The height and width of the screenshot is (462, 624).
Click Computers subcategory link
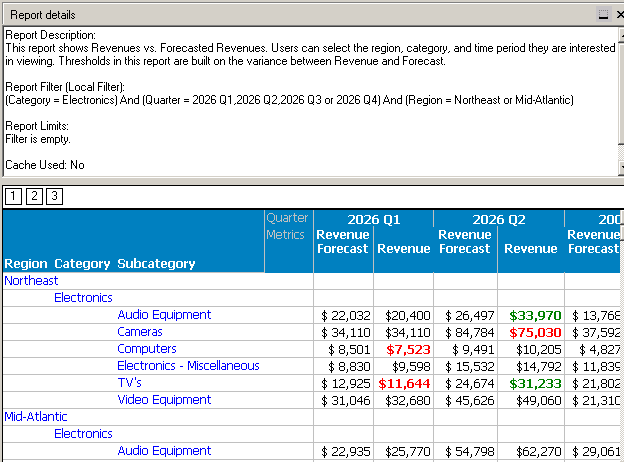coord(147,349)
